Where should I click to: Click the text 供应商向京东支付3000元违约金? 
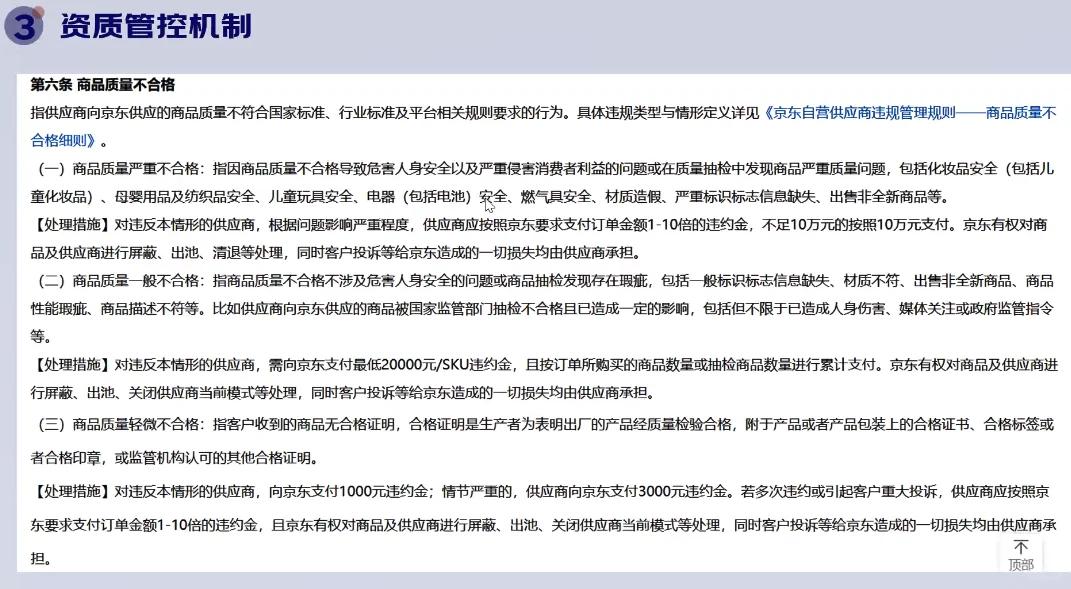(x=626, y=491)
